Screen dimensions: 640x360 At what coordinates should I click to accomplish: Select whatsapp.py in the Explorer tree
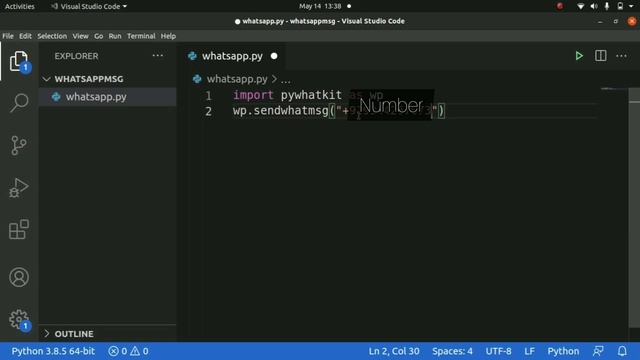click(x=107, y=97)
